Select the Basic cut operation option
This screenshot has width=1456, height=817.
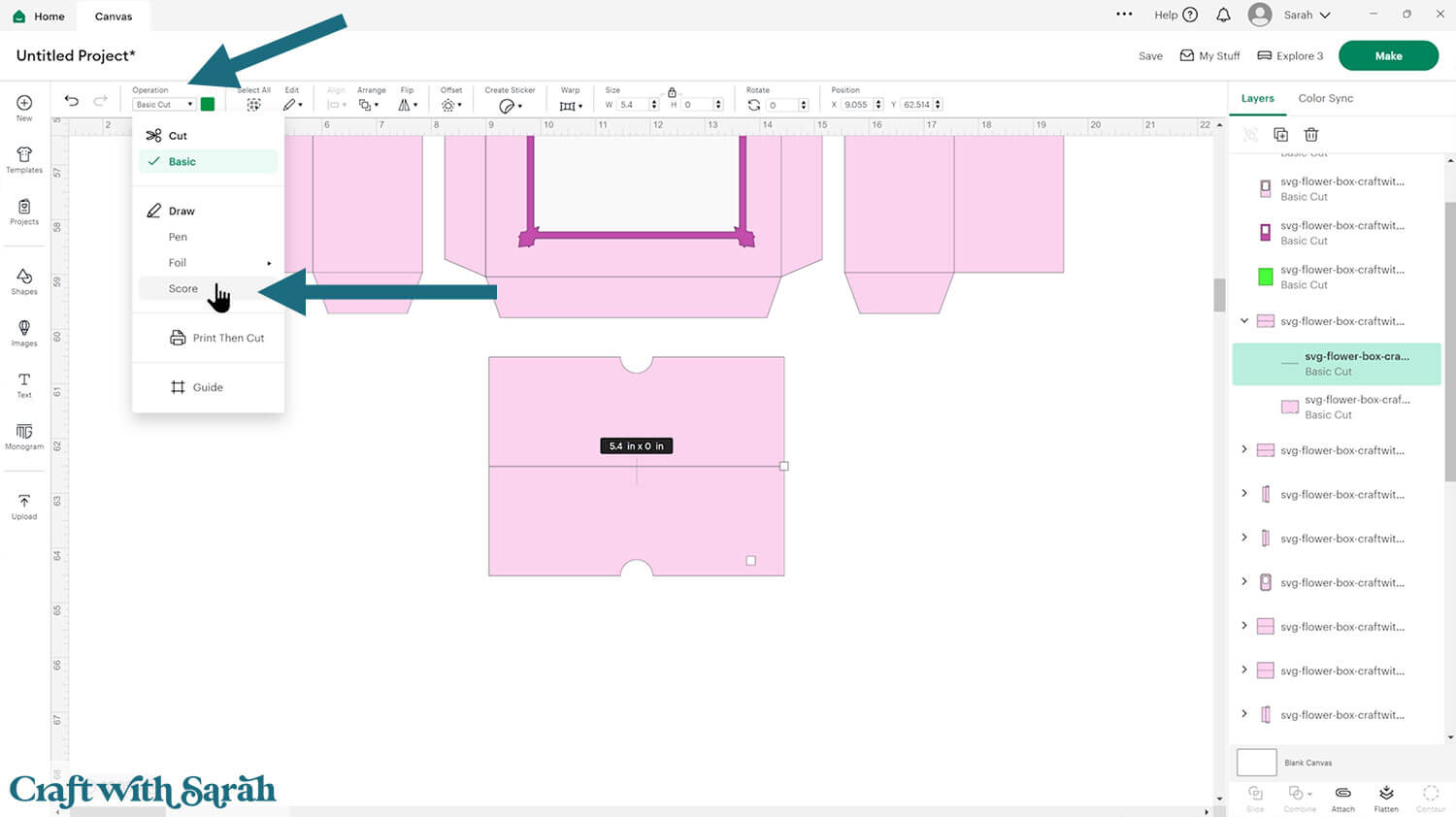click(x=182, y=162)
